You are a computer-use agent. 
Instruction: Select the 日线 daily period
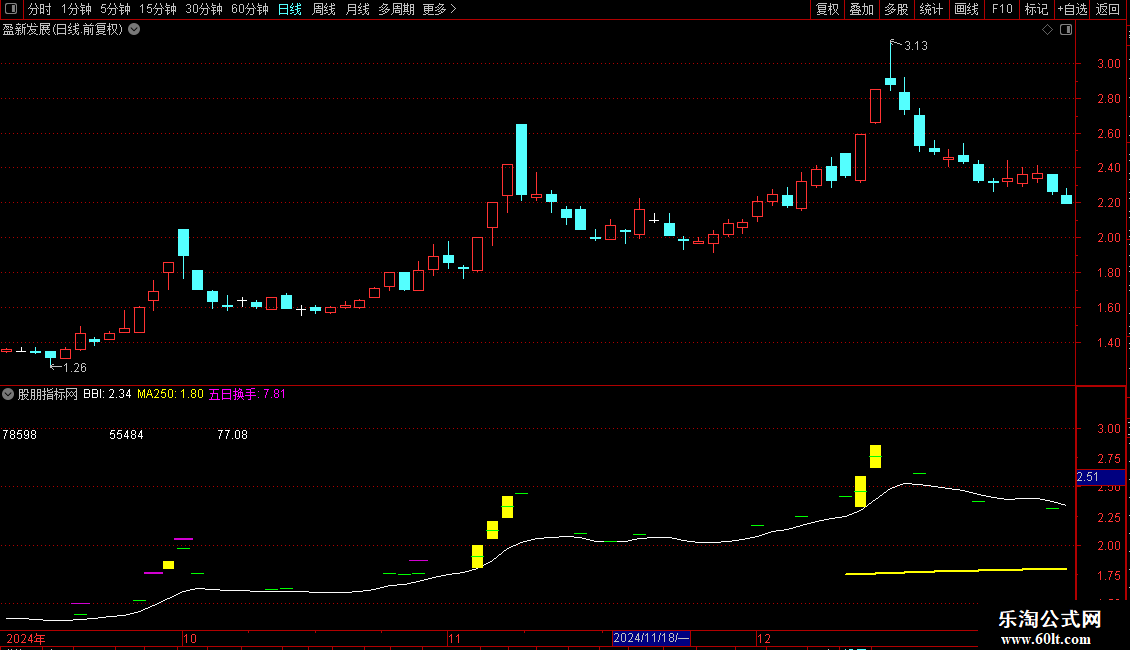click(290, 9)
